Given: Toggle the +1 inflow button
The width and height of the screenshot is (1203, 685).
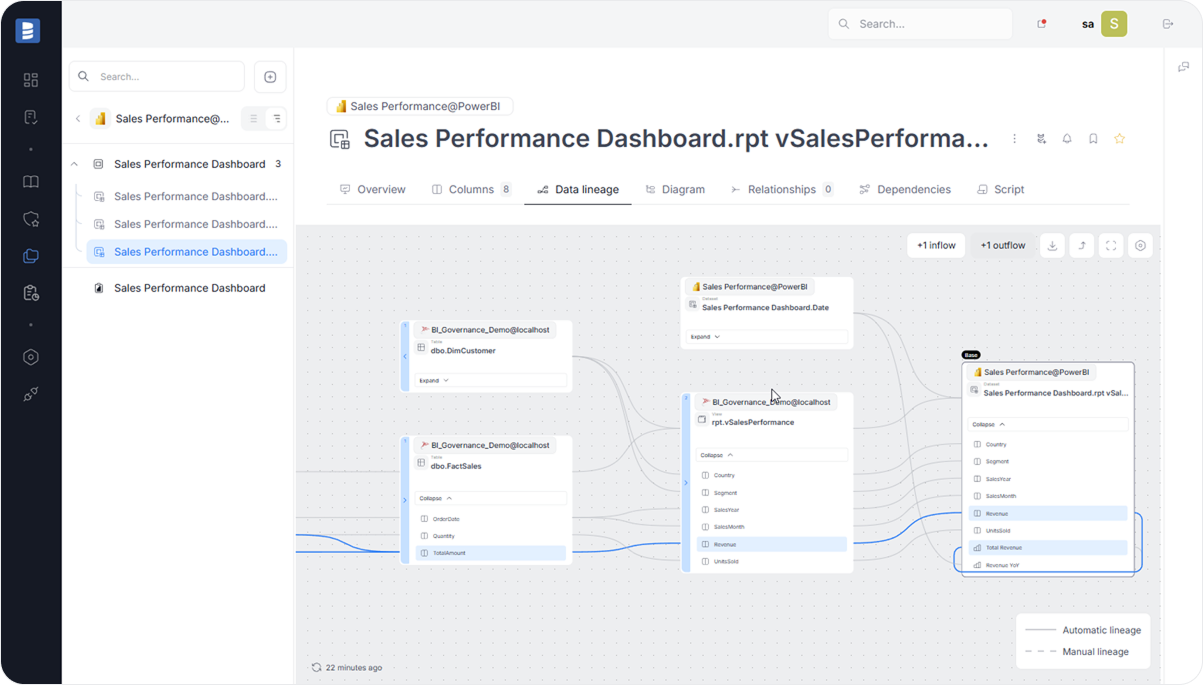Looking at the screenshot, I should point(936,245).
